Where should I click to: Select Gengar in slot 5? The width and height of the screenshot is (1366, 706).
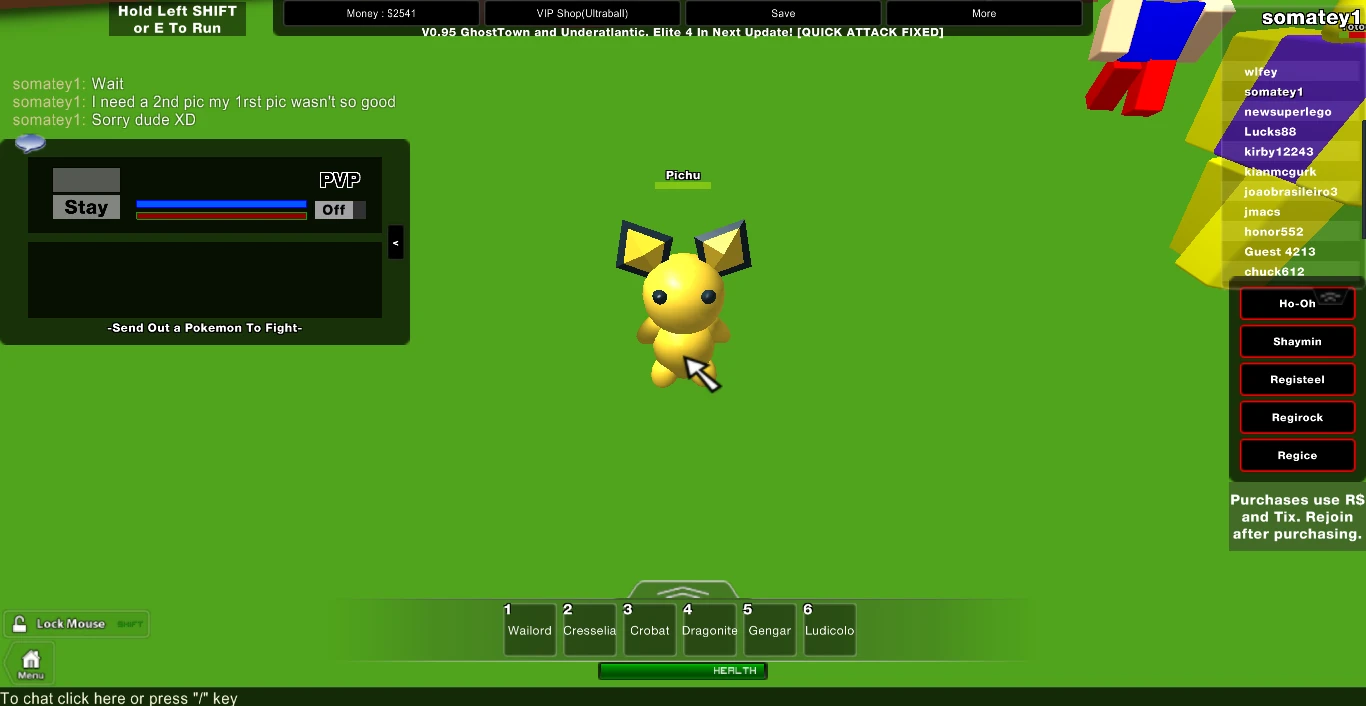(x=769, y=630)
